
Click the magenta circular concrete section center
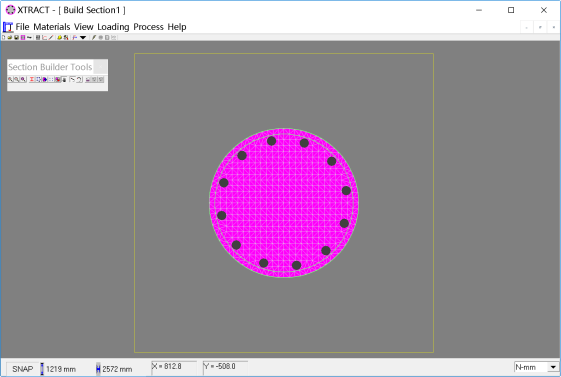284,203
